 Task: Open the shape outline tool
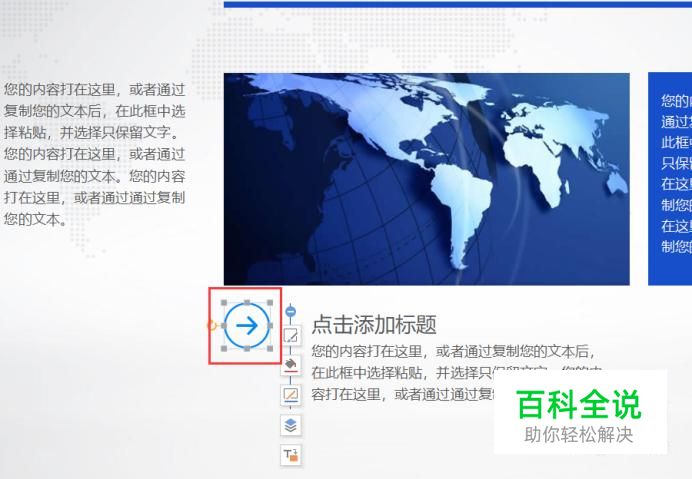pyautogui.click(x=291, y=395)
